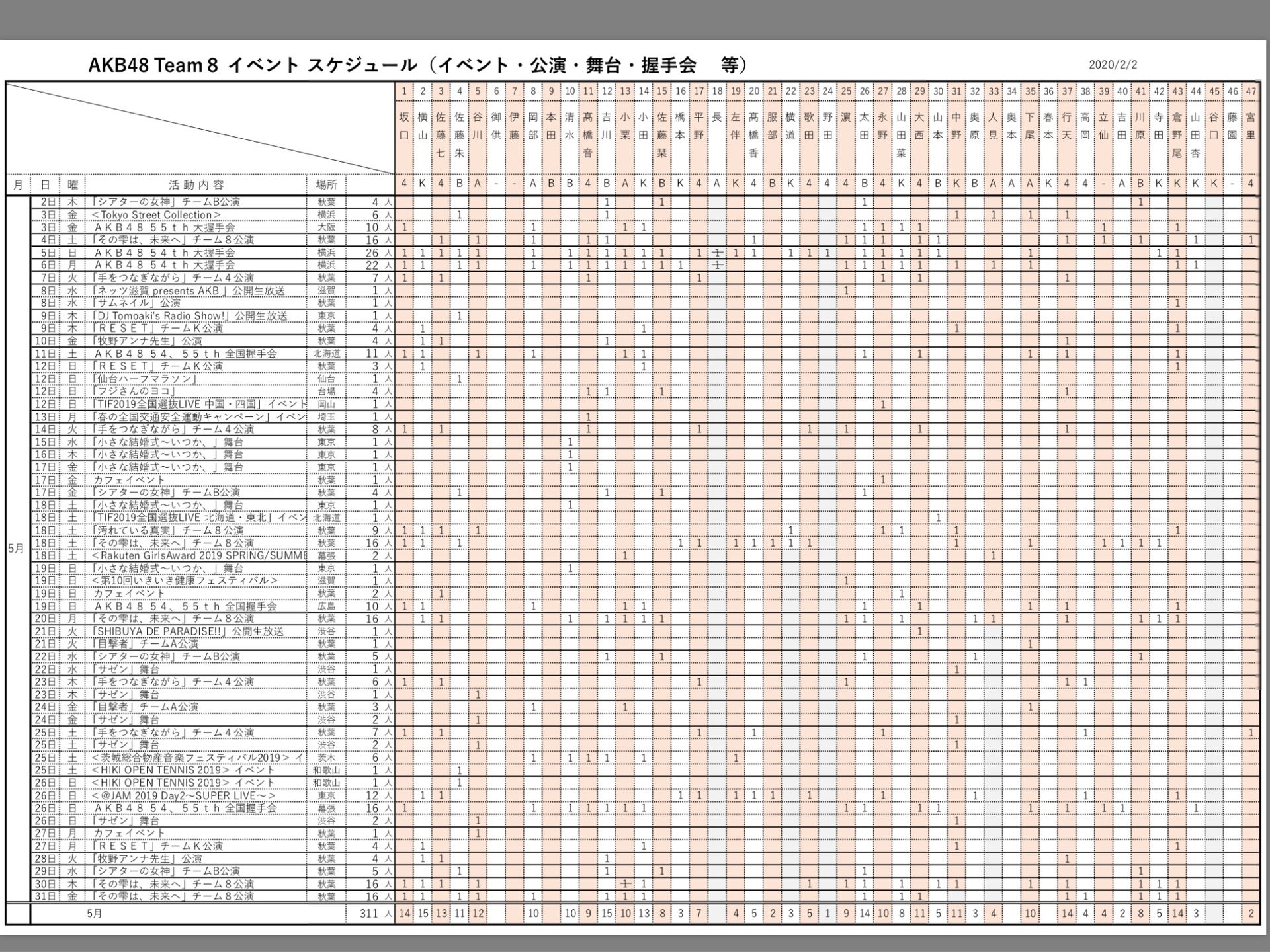Click member column header number 47
The width and height of the screenshot is (1270, 952).
(1249, 91)
